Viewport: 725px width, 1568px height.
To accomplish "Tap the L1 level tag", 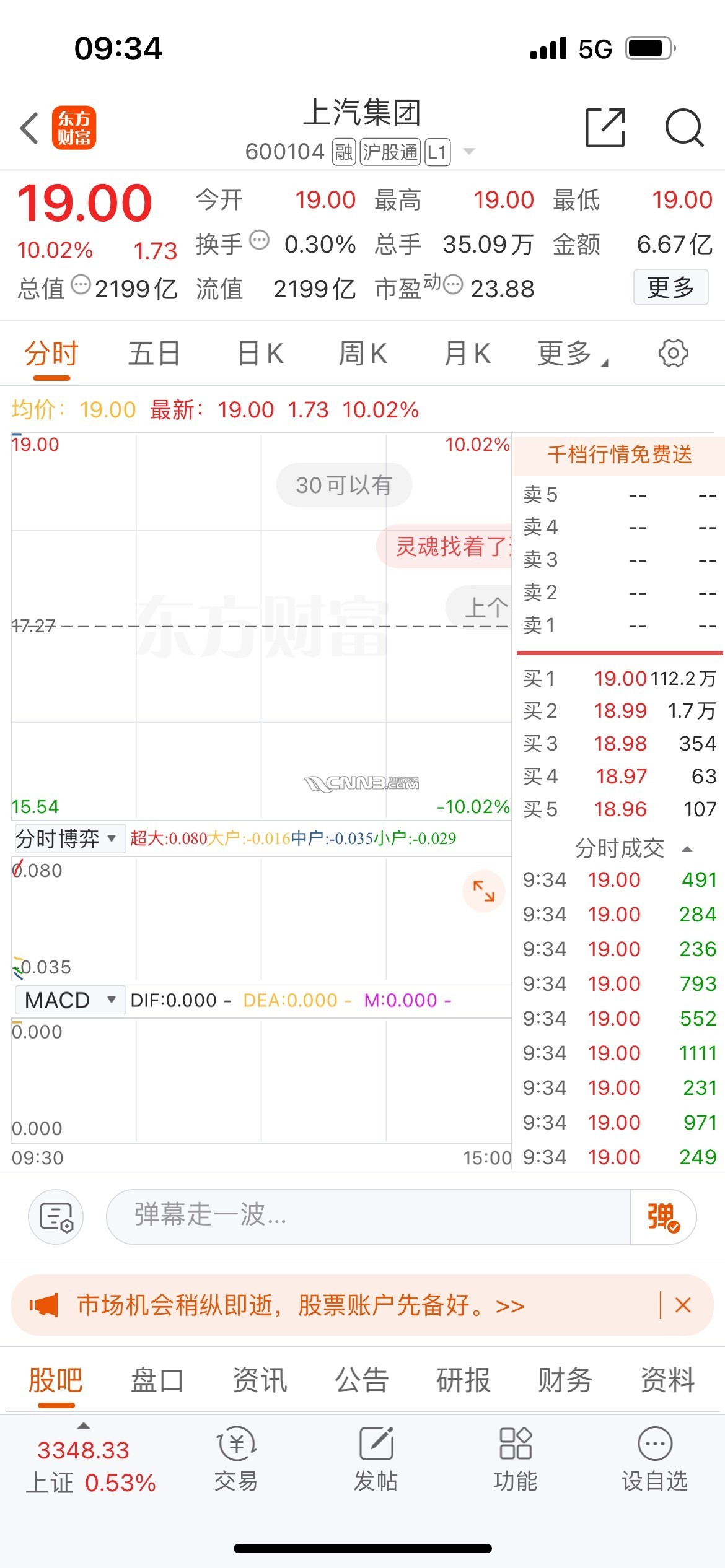I will click(x=437, y=151).
